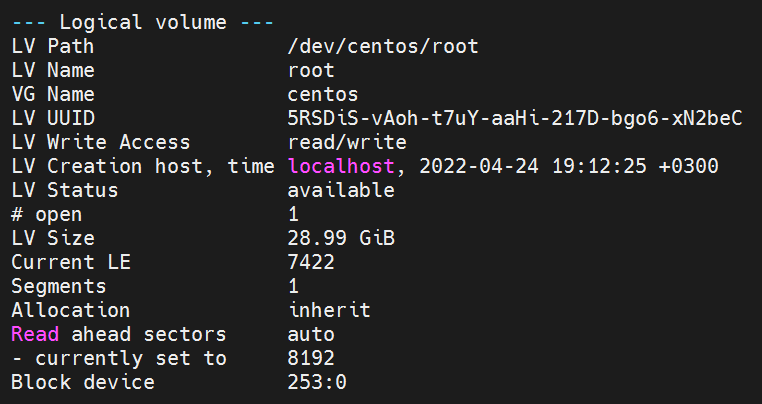Click the currently set to value 8192
Viewport: 762px width, 404px height.
point(311,358)
